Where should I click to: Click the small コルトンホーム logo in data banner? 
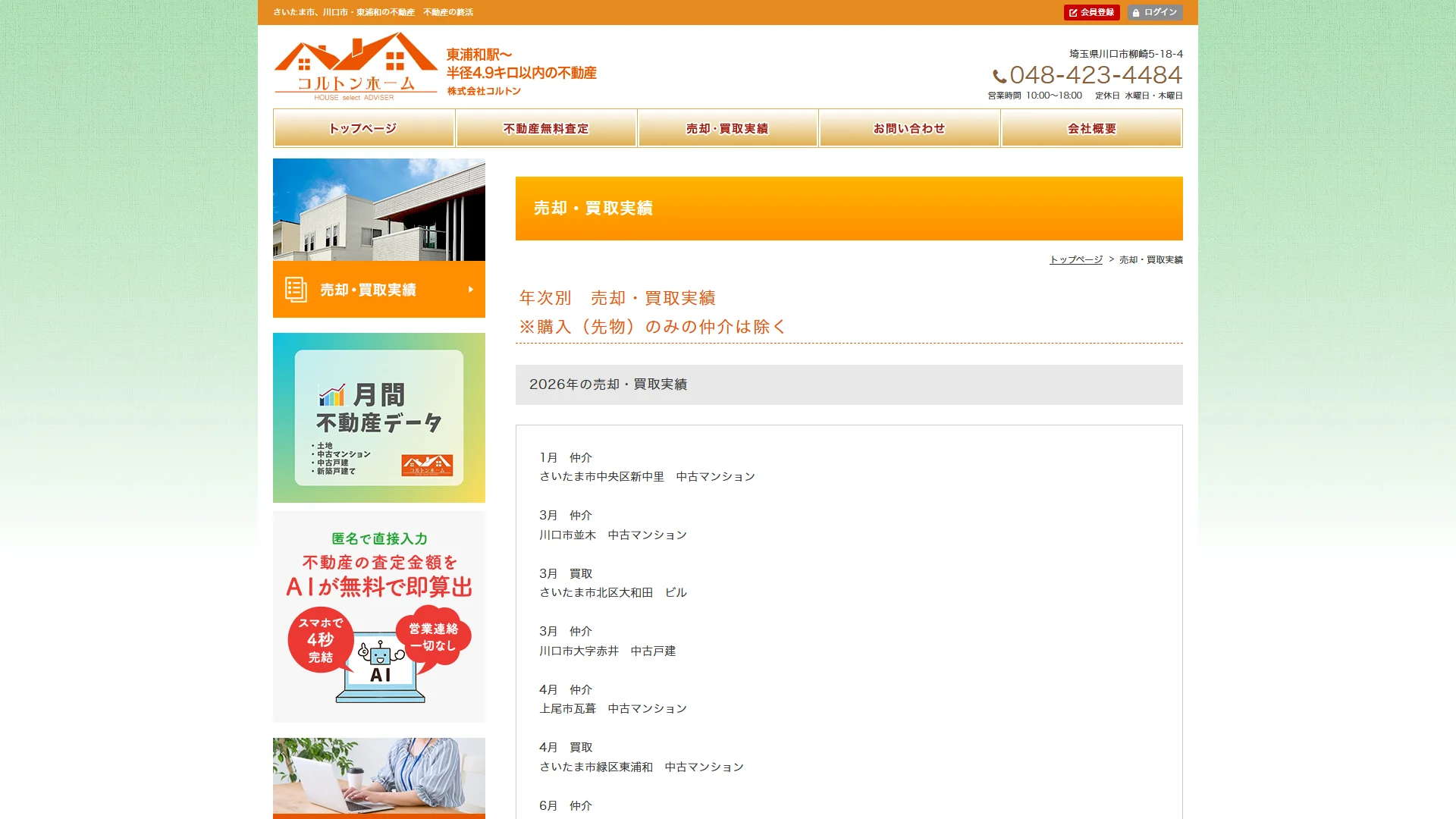click(x=427, y=465)
